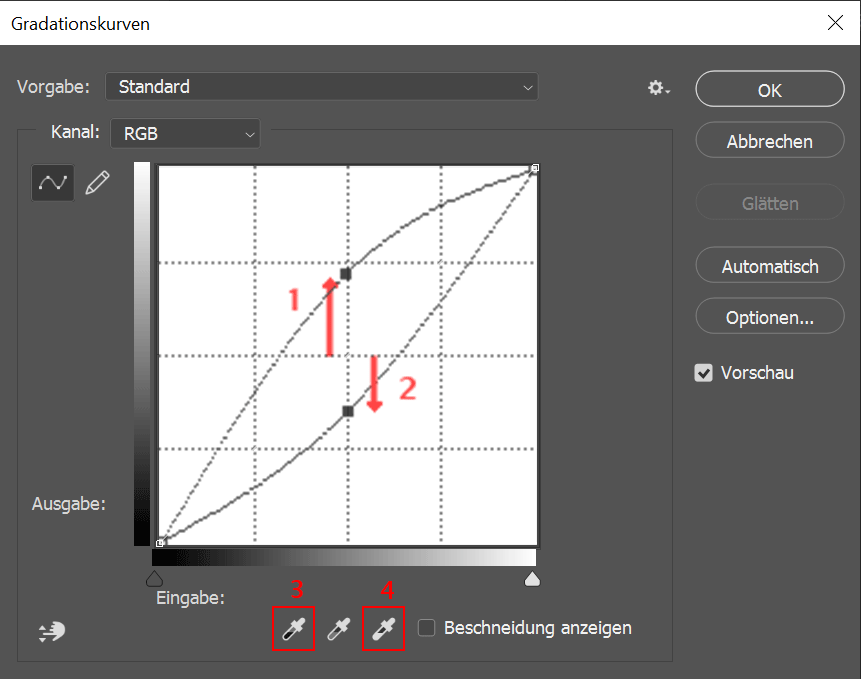This screenshot has width=861, height=679.
Task: Click the Abbrechen button
Action: point(770,140)
